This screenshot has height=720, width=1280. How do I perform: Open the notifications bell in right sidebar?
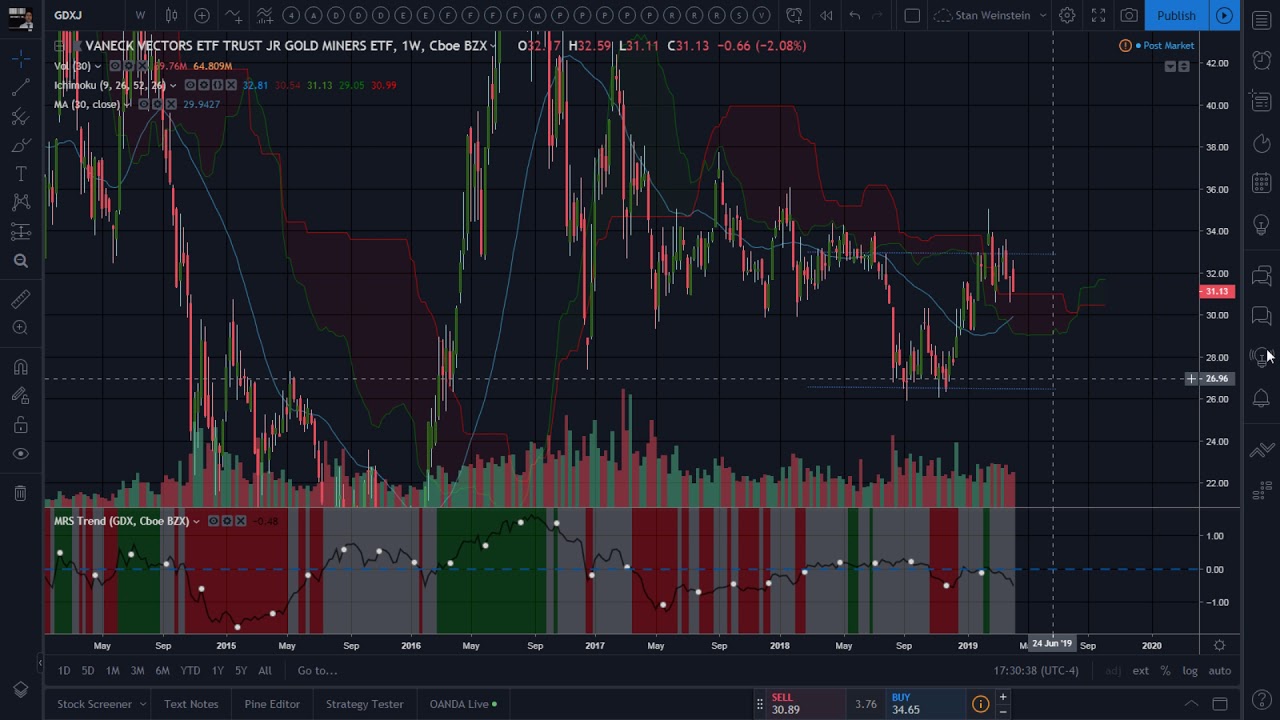[1262, 398]
